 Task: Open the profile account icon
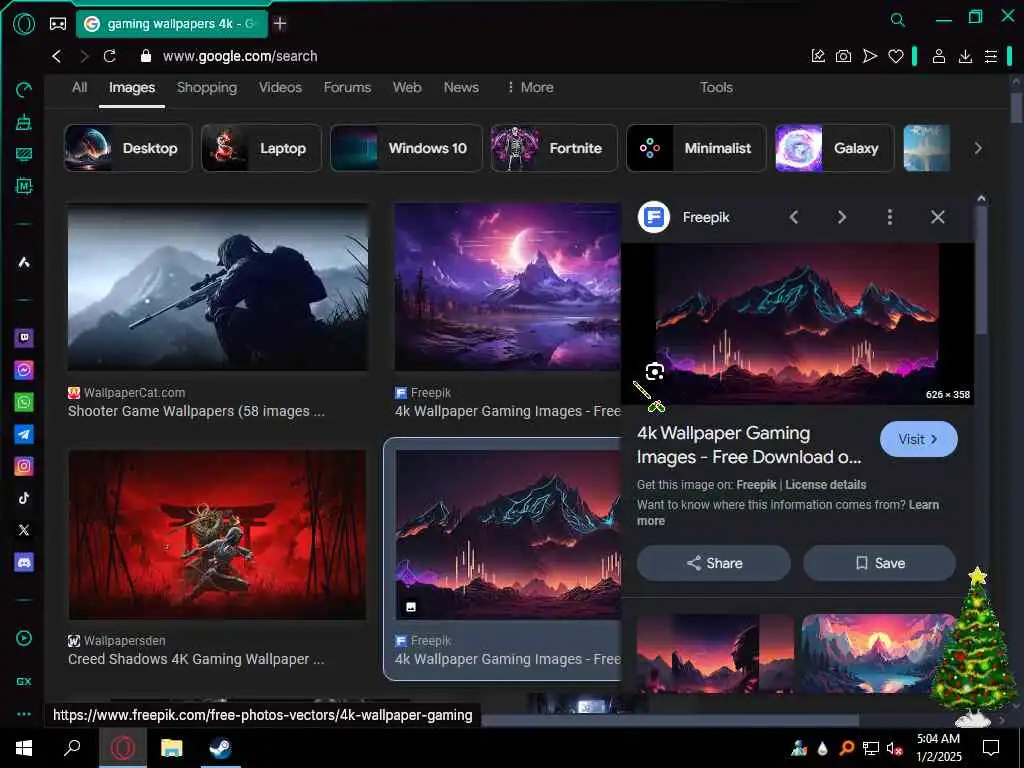coord(938,56)
